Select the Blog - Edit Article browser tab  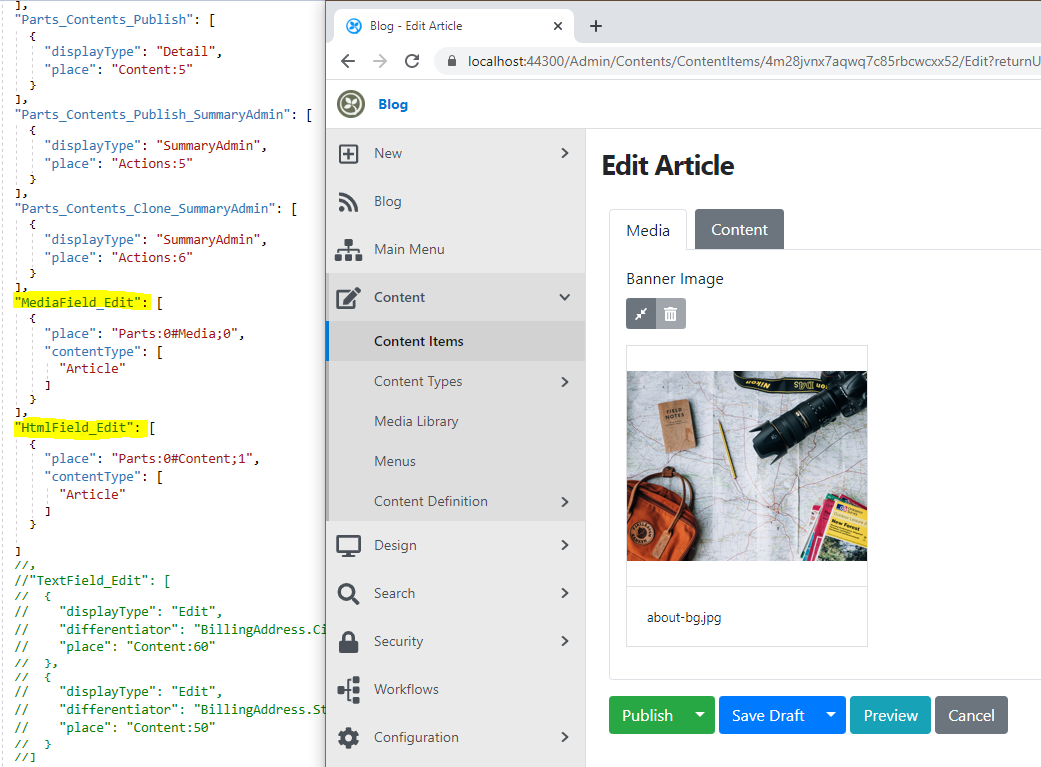453,26
